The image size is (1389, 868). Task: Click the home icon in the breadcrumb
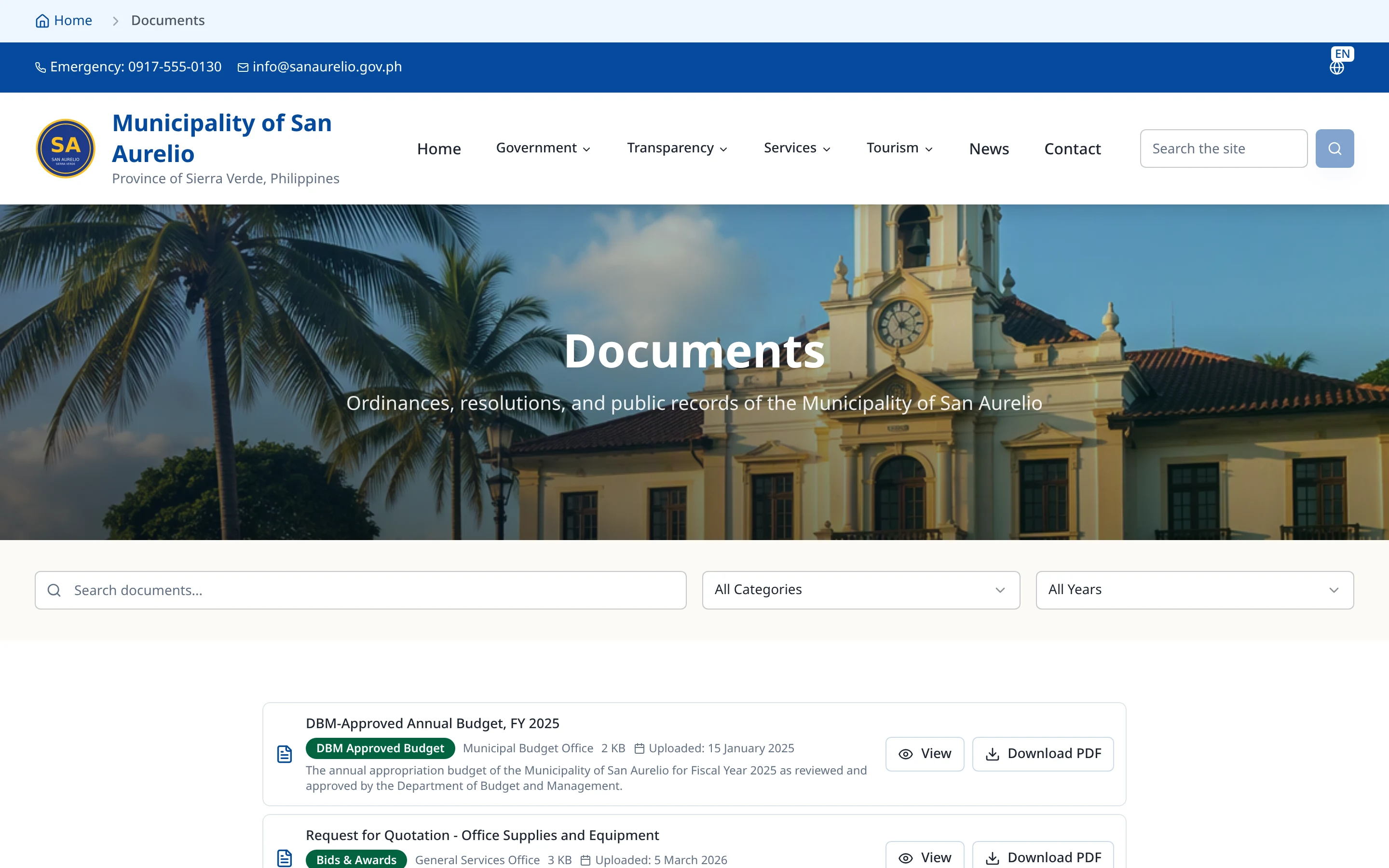point(42,21)
